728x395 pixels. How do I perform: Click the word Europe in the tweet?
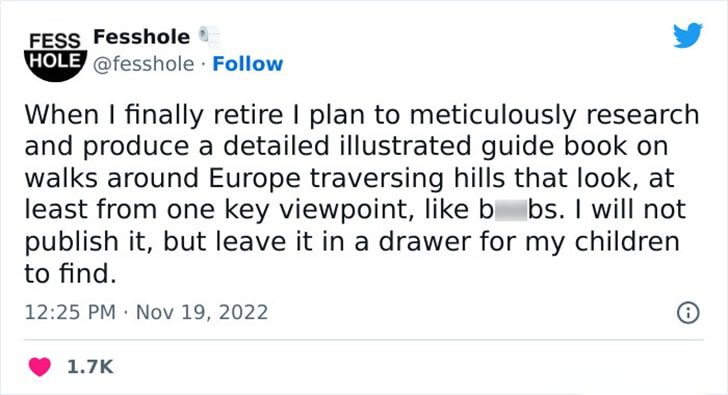click(x=254, y=179)
